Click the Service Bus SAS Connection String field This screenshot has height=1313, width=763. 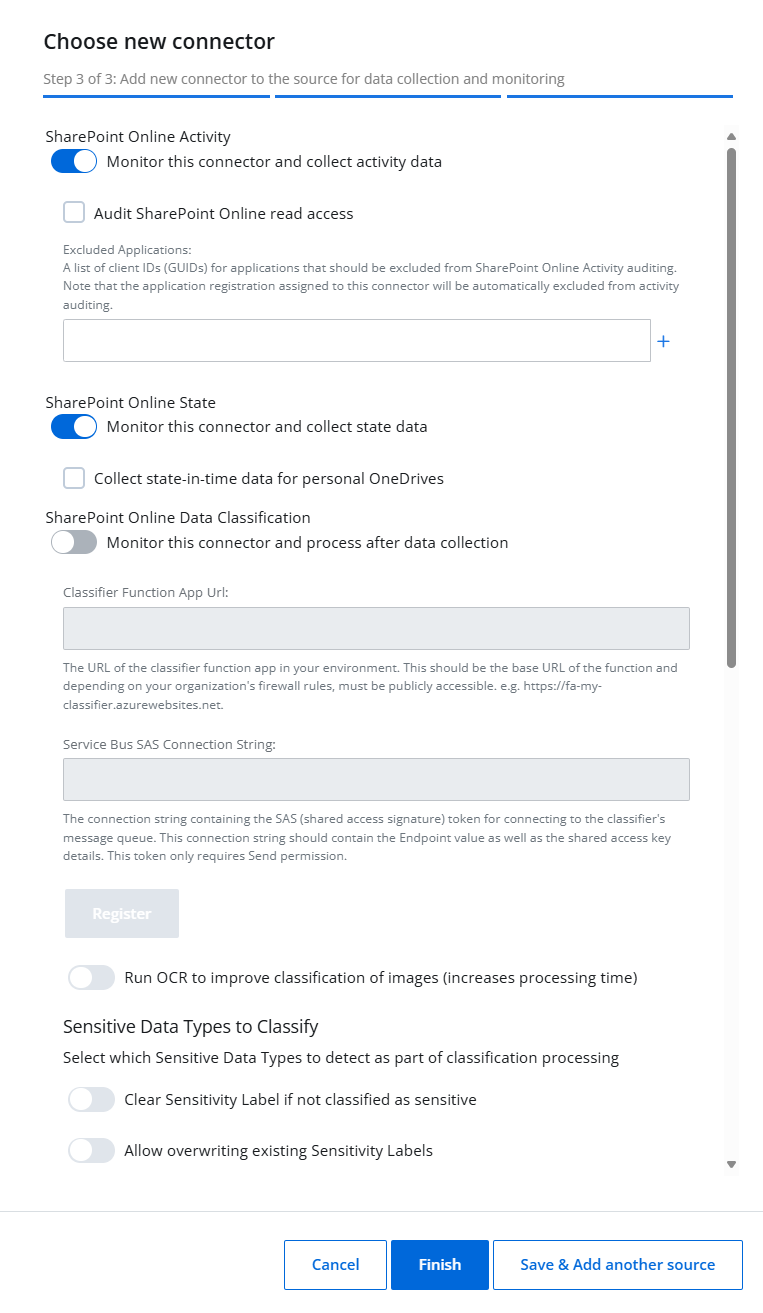[x=376, y=779]
